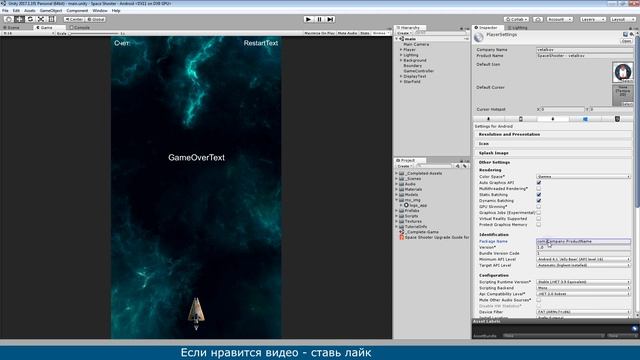Open the Scripting Runtime Version dropdown

pos(583,282)
